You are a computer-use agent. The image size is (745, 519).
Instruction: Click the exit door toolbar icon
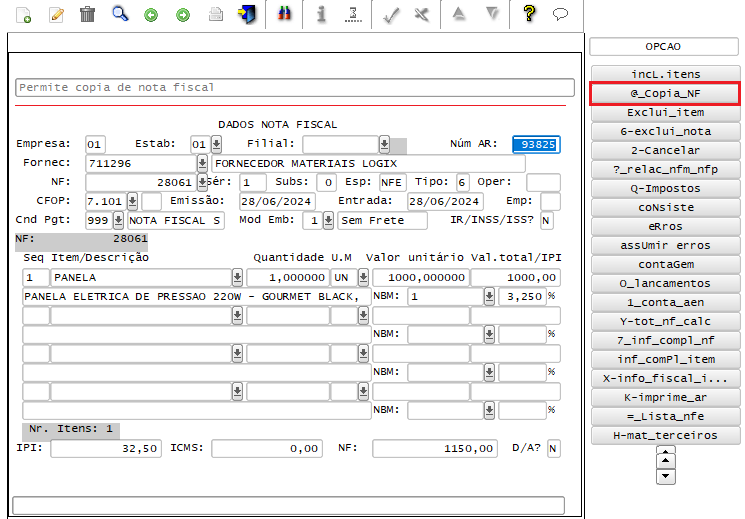pyautogui.click(x=247, y=14)
